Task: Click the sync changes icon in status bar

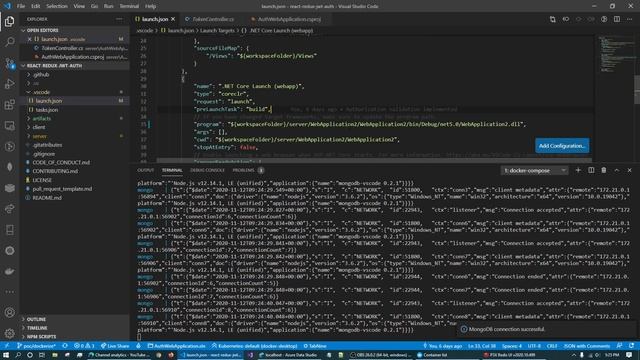Action: (65, 346)
